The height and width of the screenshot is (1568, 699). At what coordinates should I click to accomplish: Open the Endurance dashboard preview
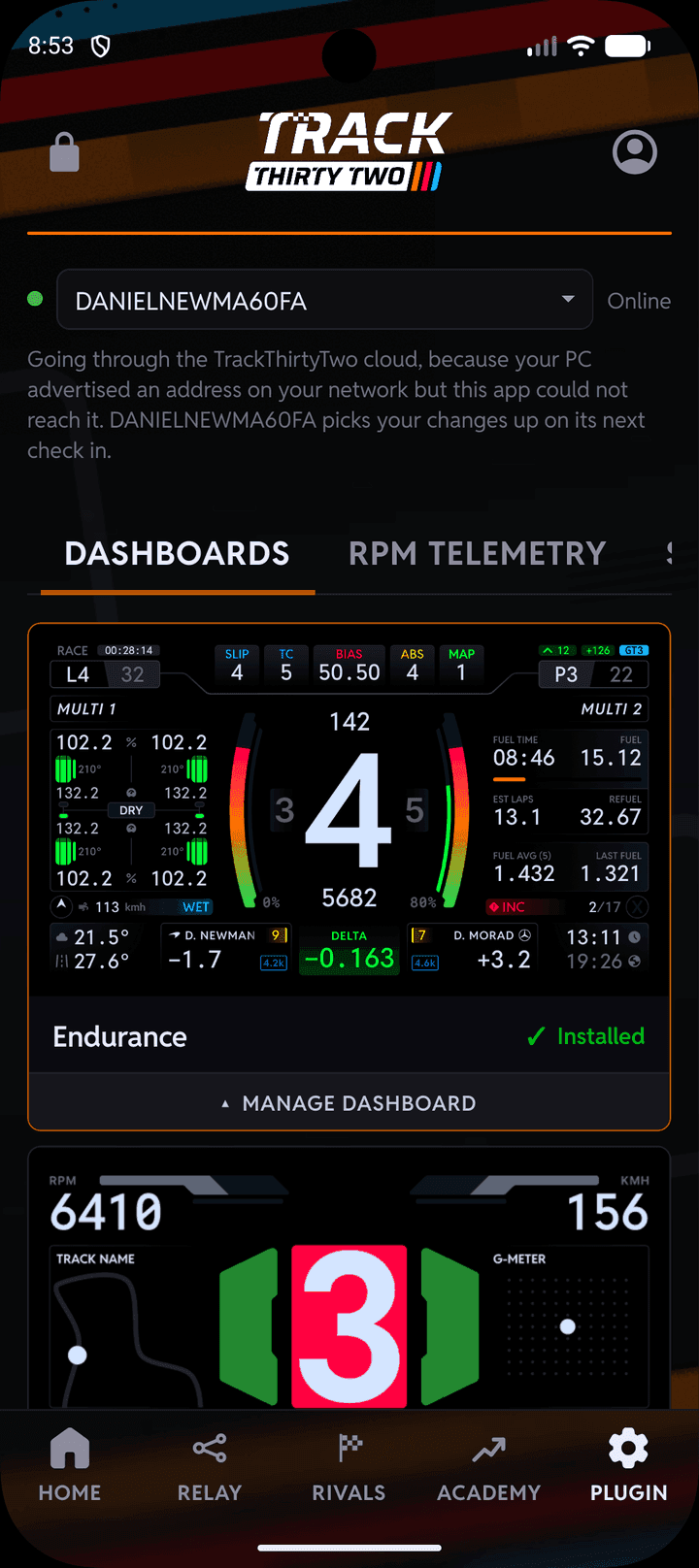click(349, 811)
